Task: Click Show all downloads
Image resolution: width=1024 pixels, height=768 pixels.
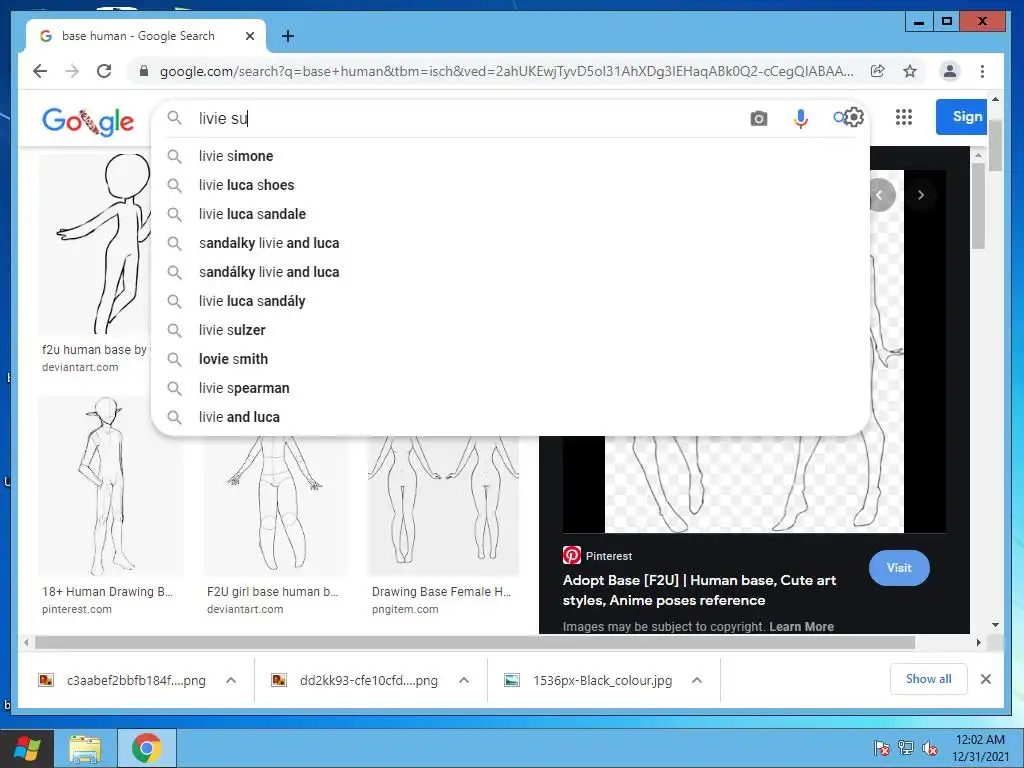Action: (x=928, y=679)
